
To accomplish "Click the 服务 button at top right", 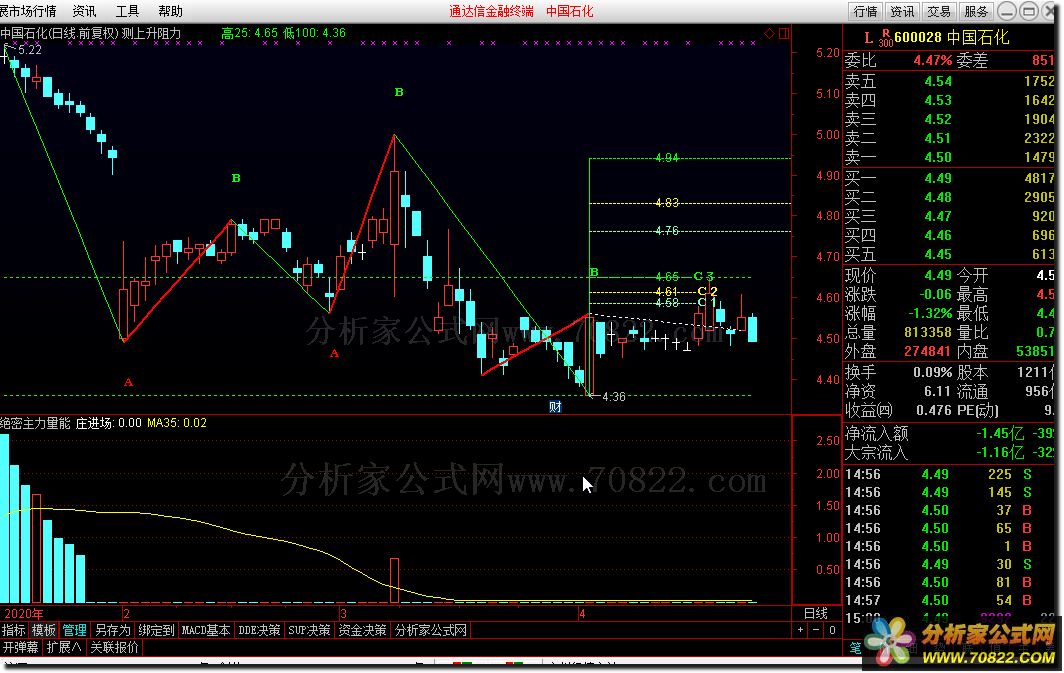I will (x=976, y=12).
